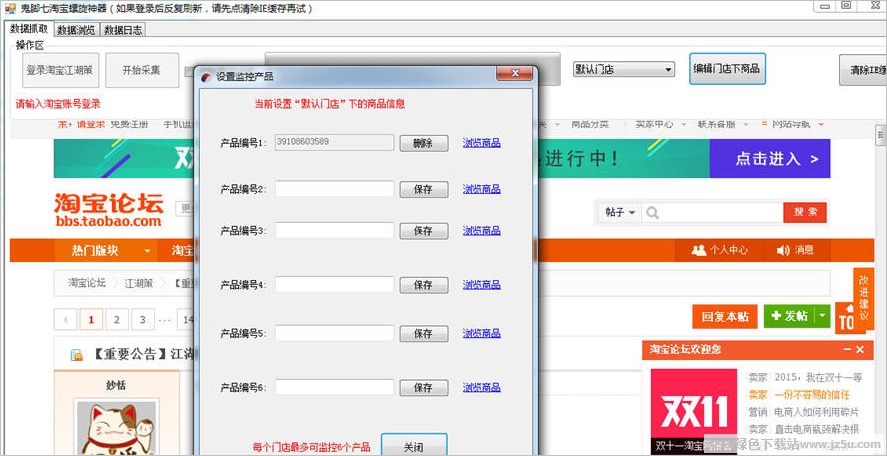Open the 浏览商品 link for 产品编号5
The height and width of the screenshot is (456, 887).
(481, 333)
